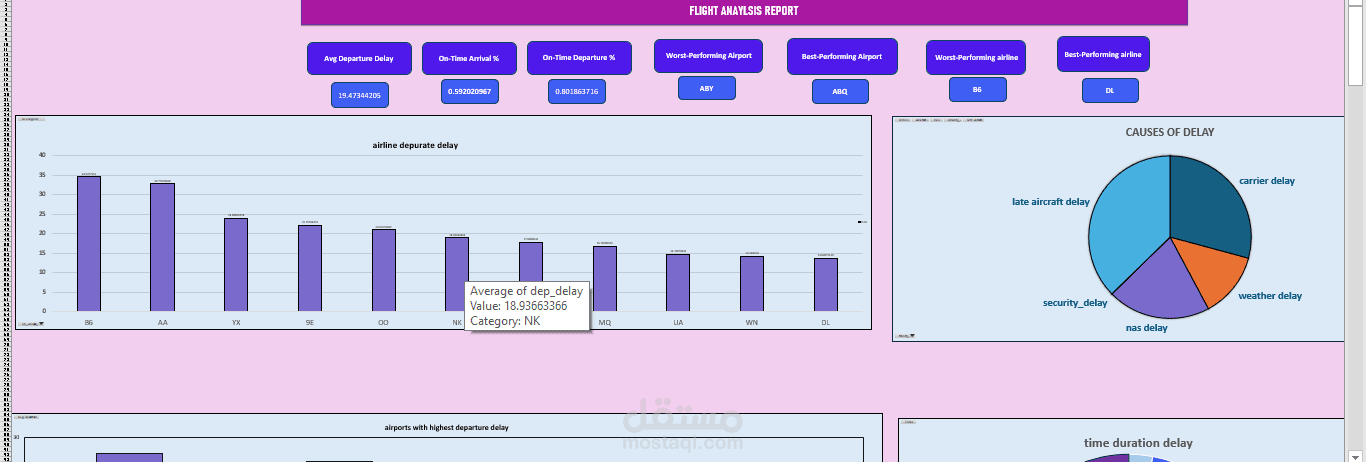The height and width of the screenshot is (462, 1366).
Task: Click the 'CAUSES OF DELAY' chart title
Action: [x=1170, y=132]
